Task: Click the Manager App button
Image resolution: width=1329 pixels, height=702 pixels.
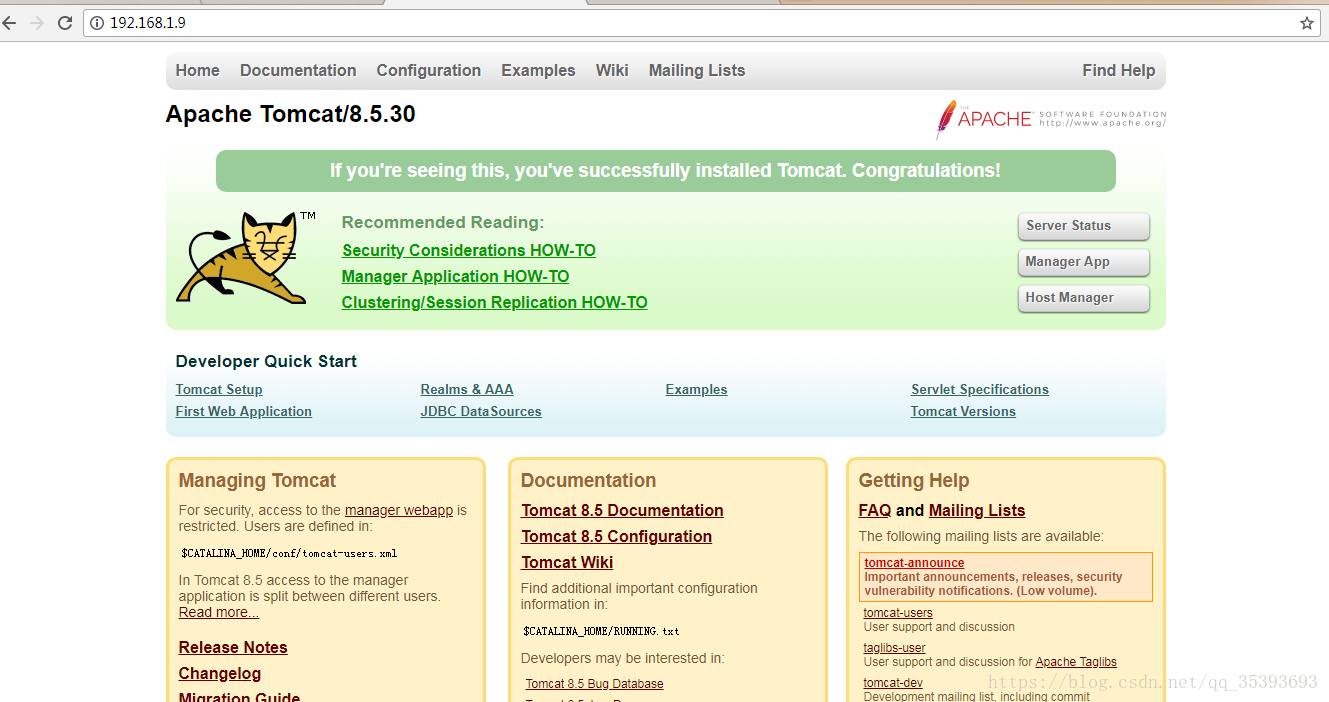Action: pos(1083,262)
